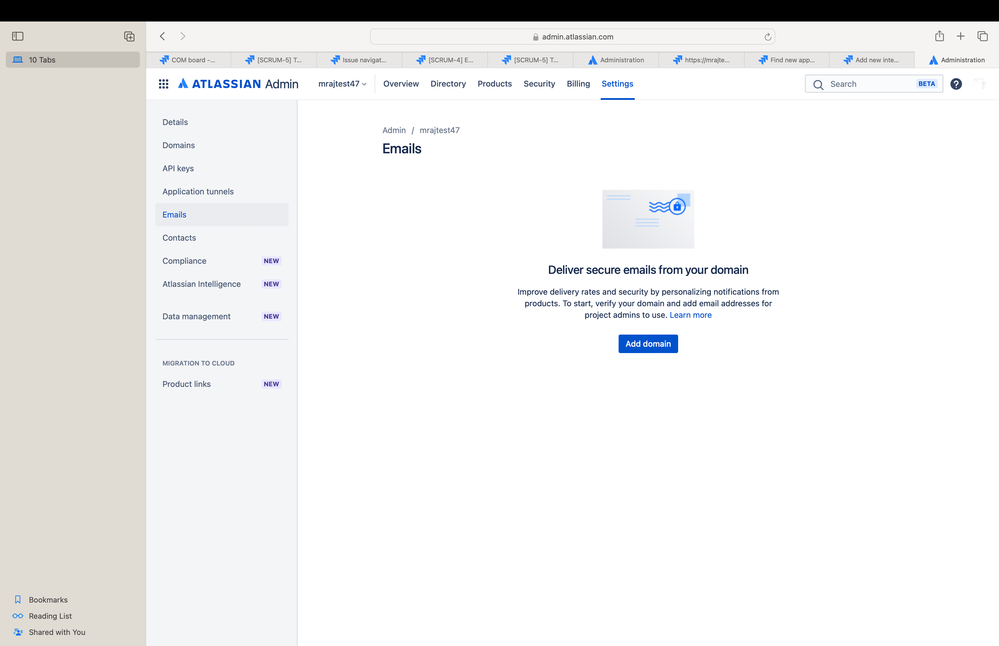Click the Add domain button

[648, 344]
